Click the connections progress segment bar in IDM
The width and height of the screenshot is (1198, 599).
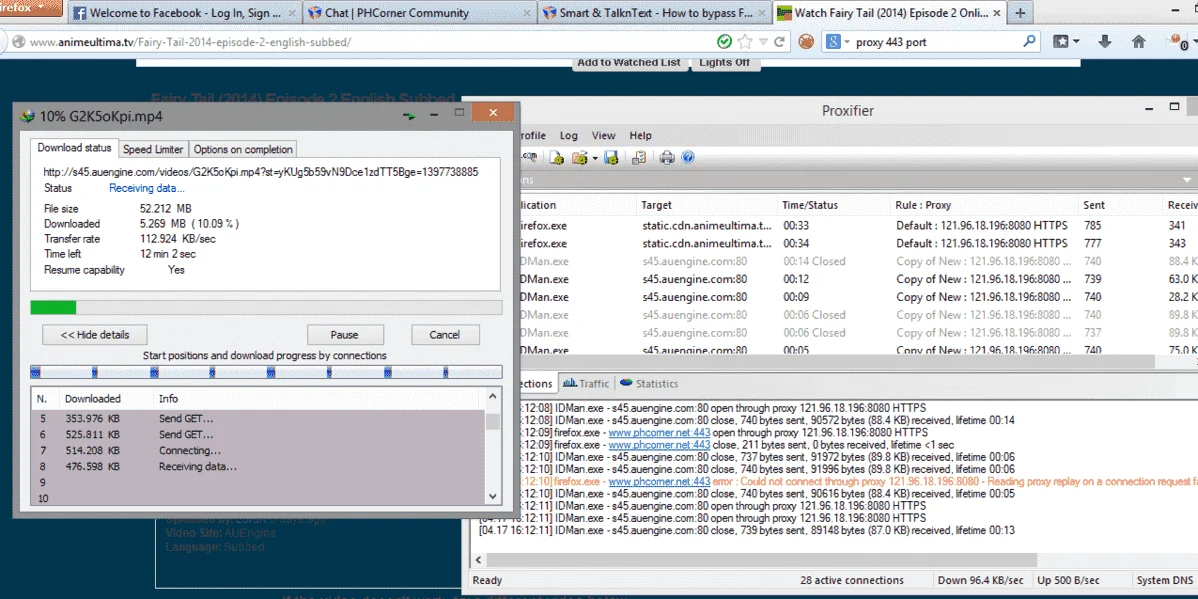pos(266,372)
